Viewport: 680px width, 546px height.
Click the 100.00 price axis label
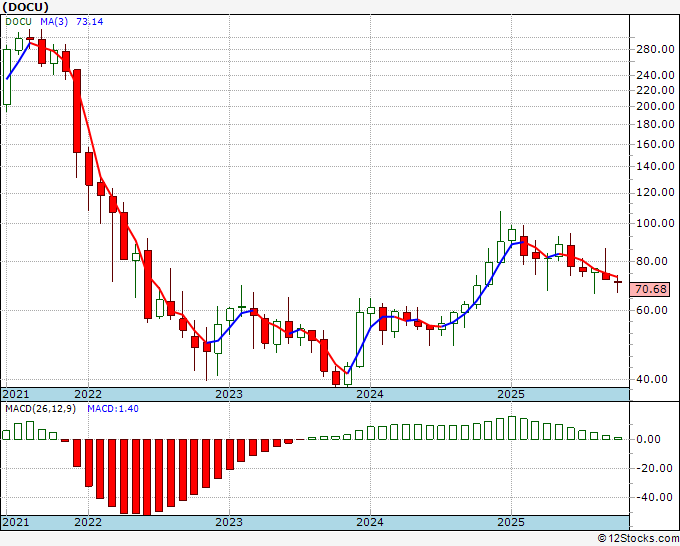coord(655,224)
